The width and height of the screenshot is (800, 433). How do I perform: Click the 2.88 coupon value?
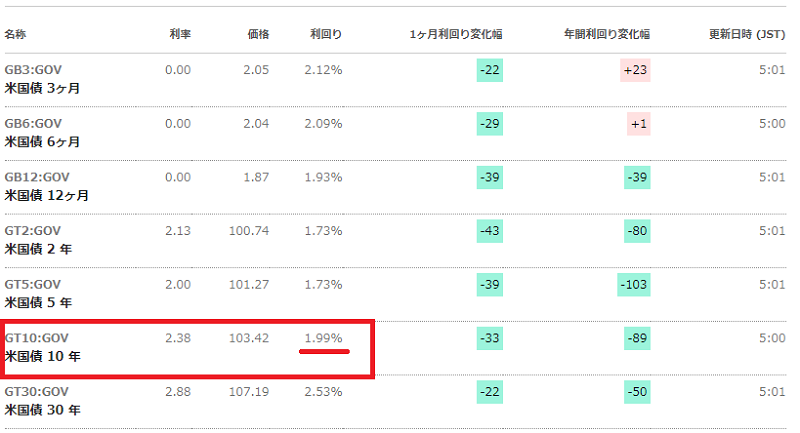[178, 391]
